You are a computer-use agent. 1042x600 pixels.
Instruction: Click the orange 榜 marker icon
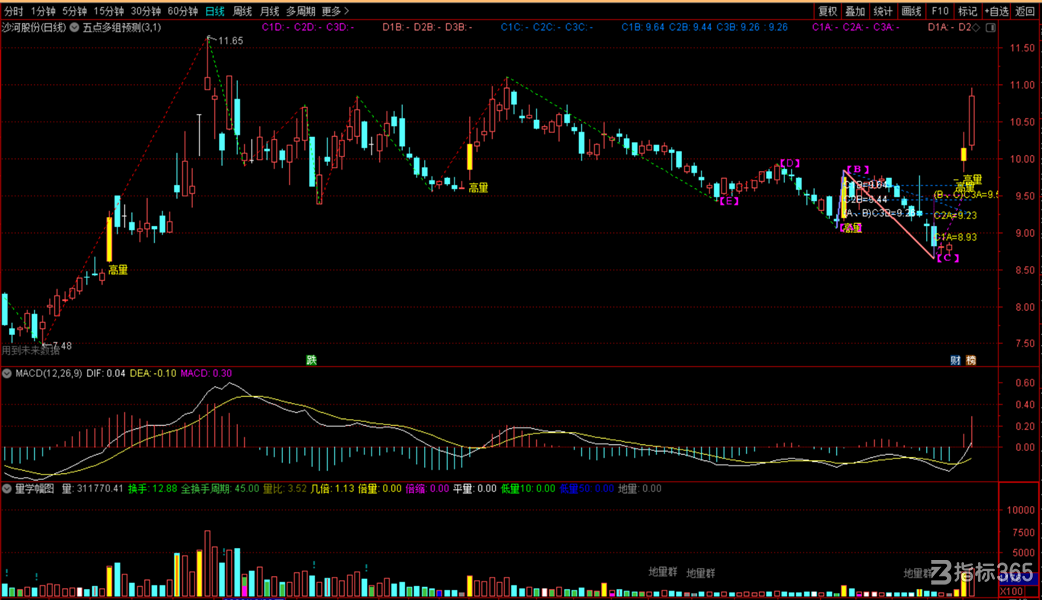971,360
